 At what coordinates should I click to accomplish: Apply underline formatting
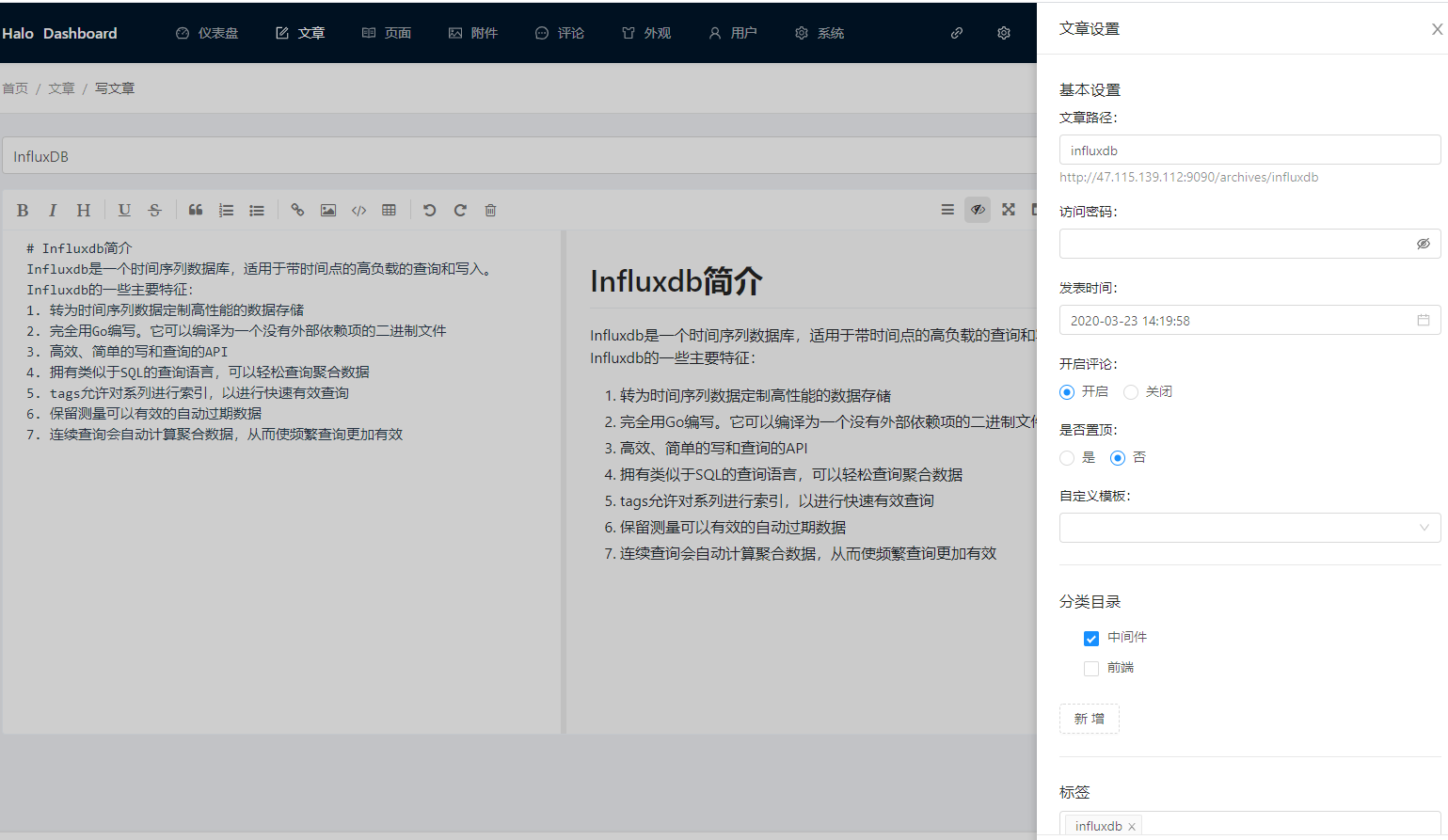coord(124,210)
